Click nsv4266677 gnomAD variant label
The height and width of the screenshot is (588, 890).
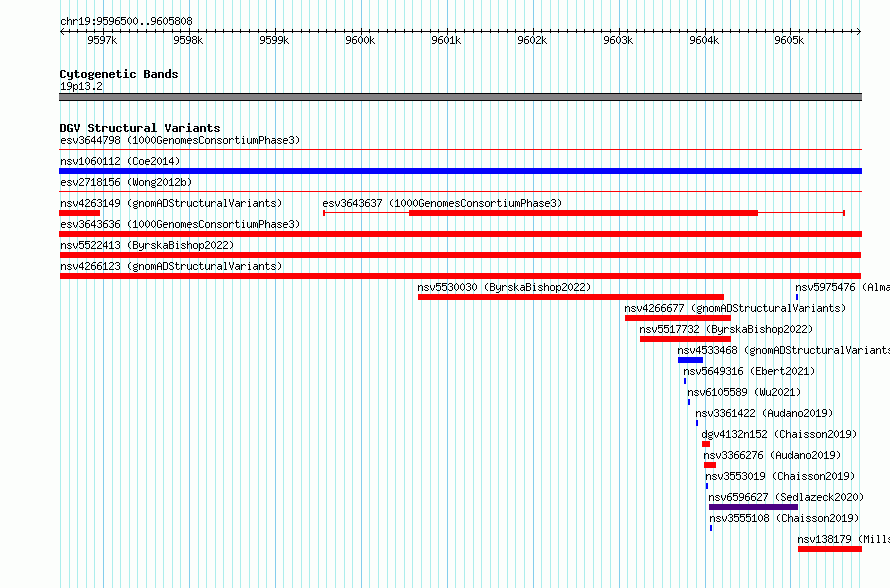point(735,308)
